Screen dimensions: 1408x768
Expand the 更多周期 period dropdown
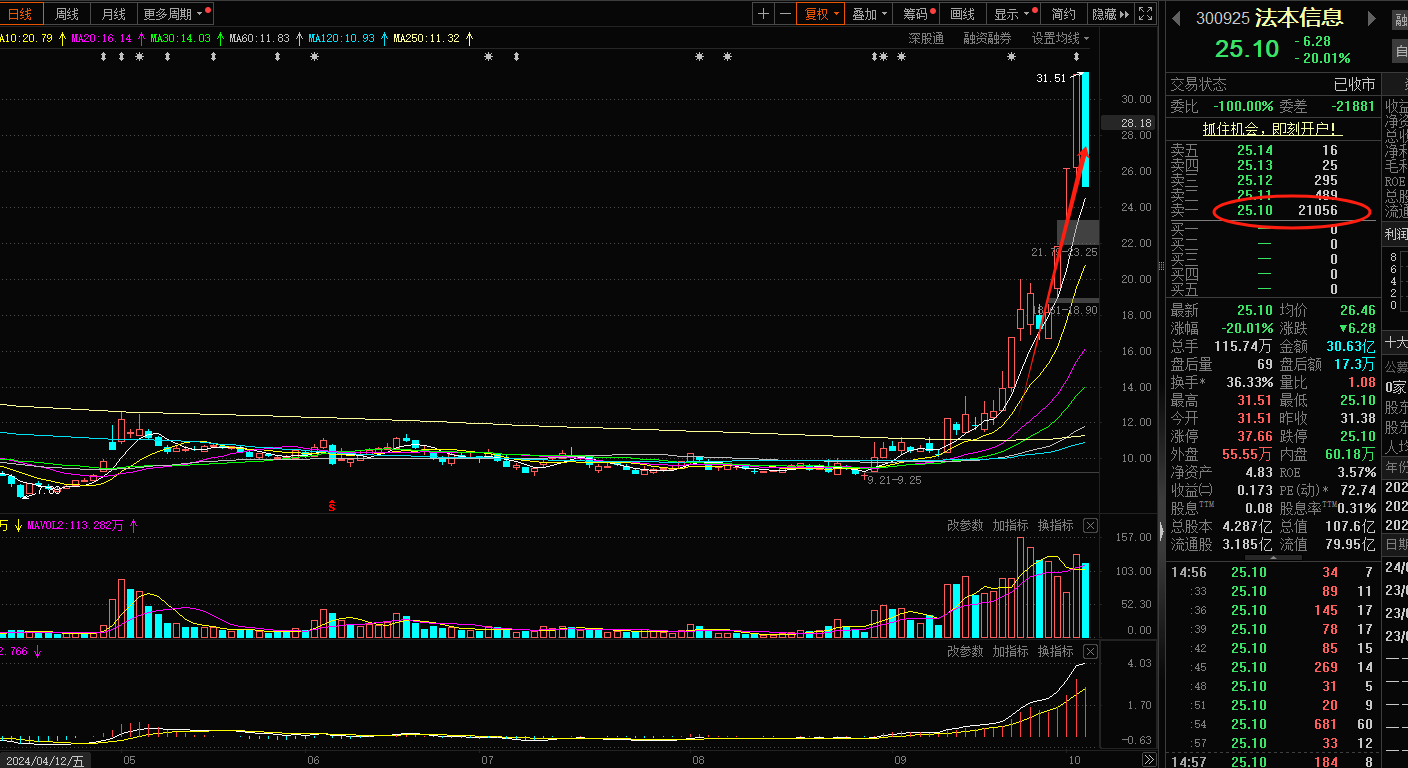[x=175, y=13]
